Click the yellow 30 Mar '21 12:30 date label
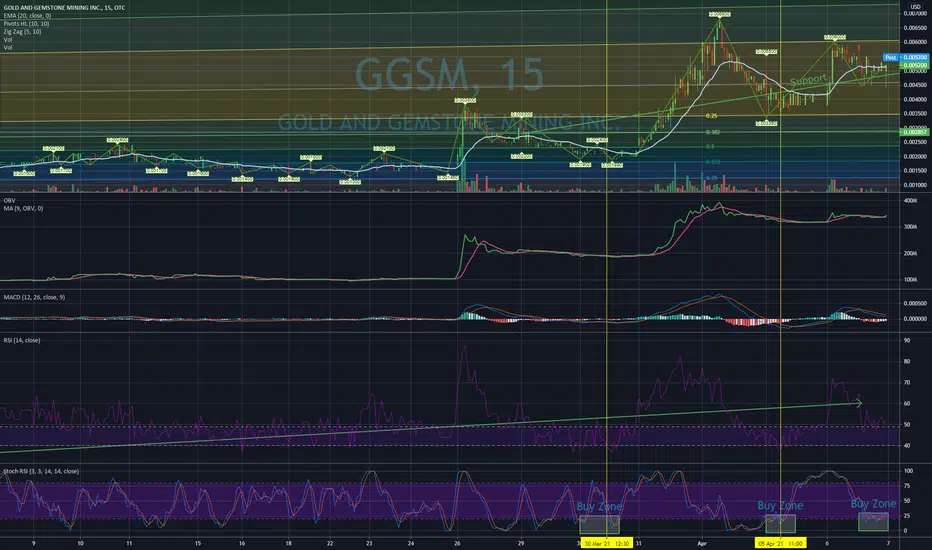Image resolution: width=932 pixels, height=550 pixels. [x=606, y=543]
